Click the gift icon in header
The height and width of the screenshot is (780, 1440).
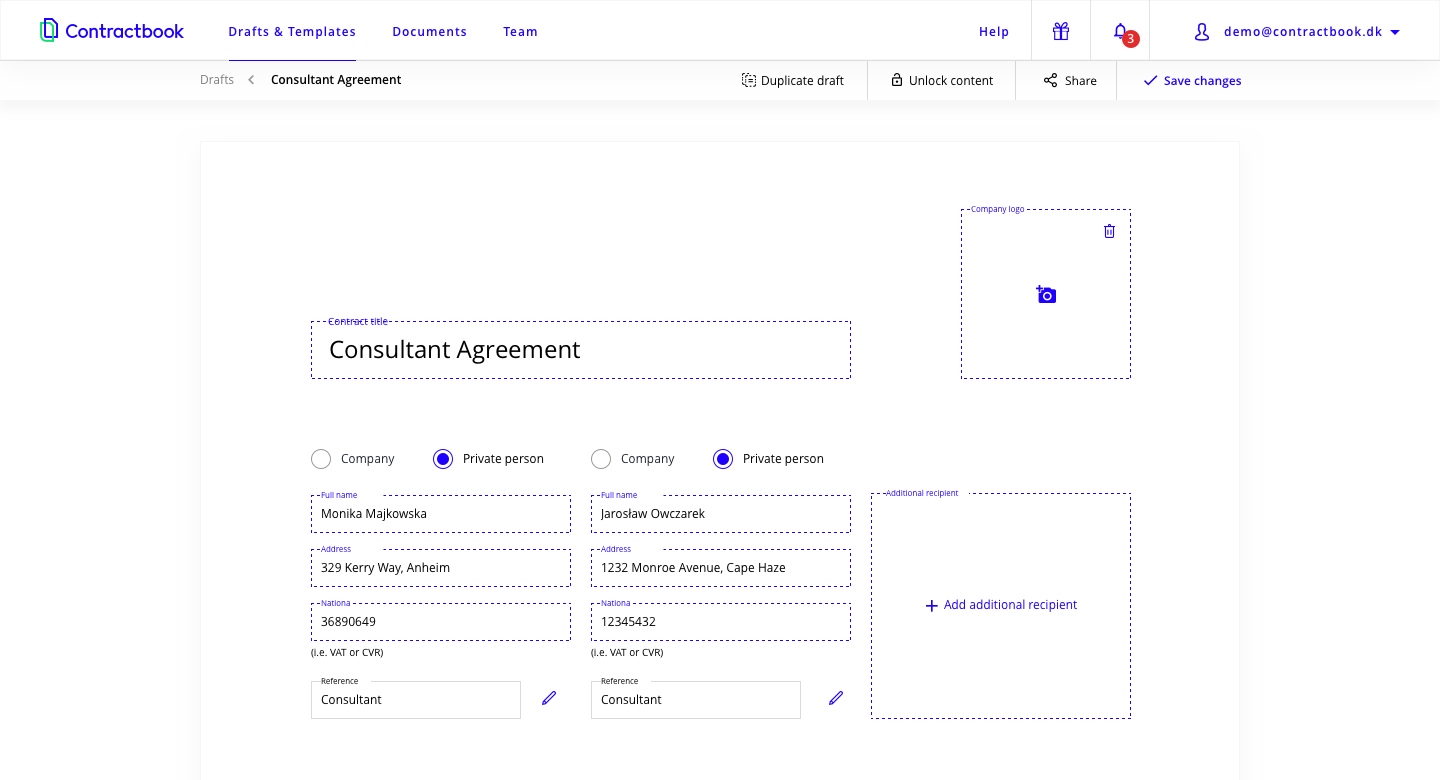1061,31
